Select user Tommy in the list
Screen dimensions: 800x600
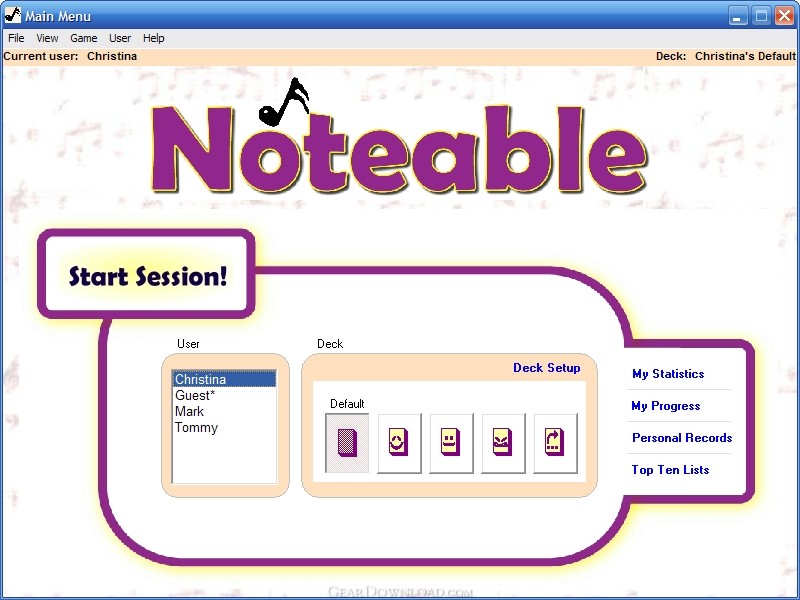point(224,428)
